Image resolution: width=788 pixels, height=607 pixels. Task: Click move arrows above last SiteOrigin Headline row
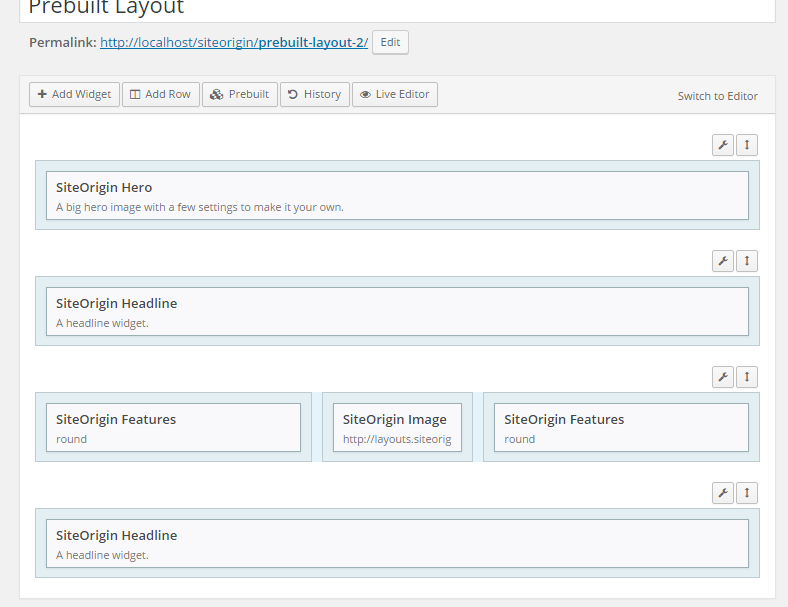coord(747,493)
